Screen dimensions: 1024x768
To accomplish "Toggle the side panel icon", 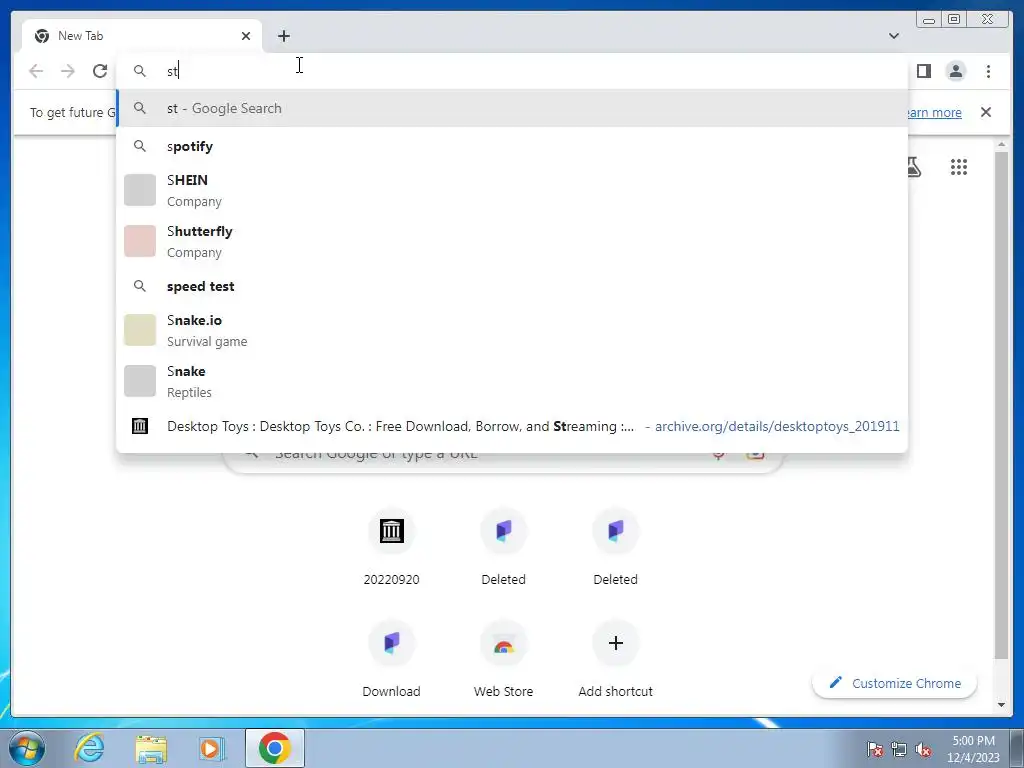I will [923, 71].
